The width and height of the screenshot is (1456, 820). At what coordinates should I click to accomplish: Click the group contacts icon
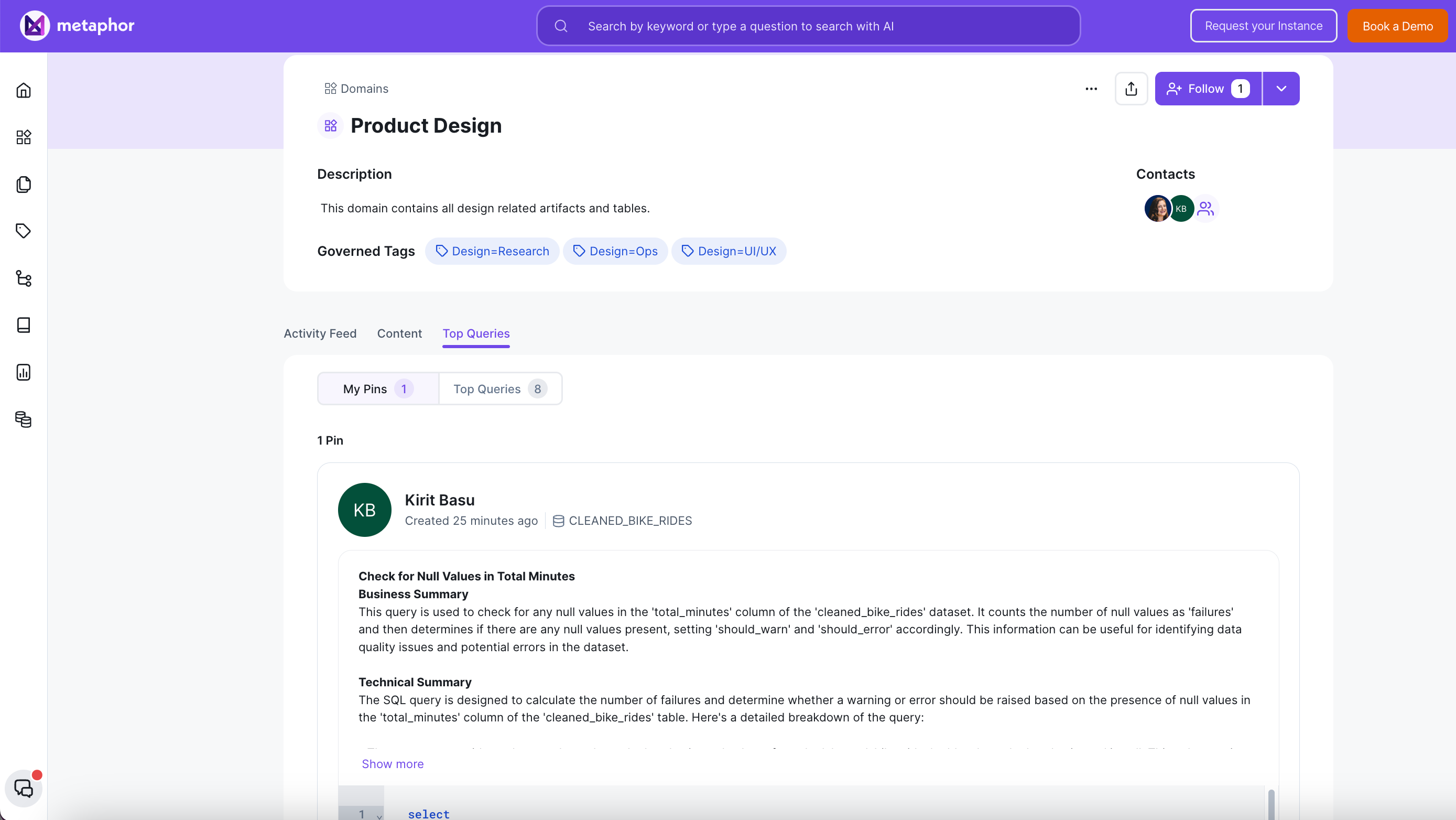tap(1205, 209)
